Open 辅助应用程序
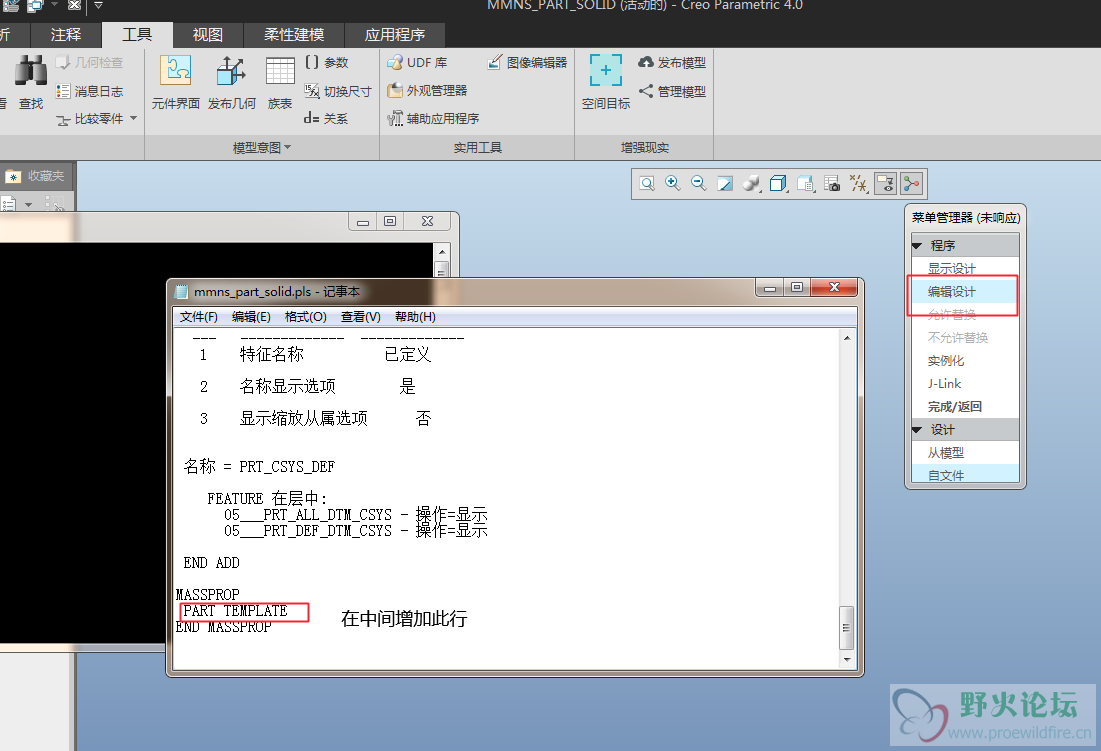This screenshot has height=751, width=1101. pyautogui.click(x=433, y=119)
